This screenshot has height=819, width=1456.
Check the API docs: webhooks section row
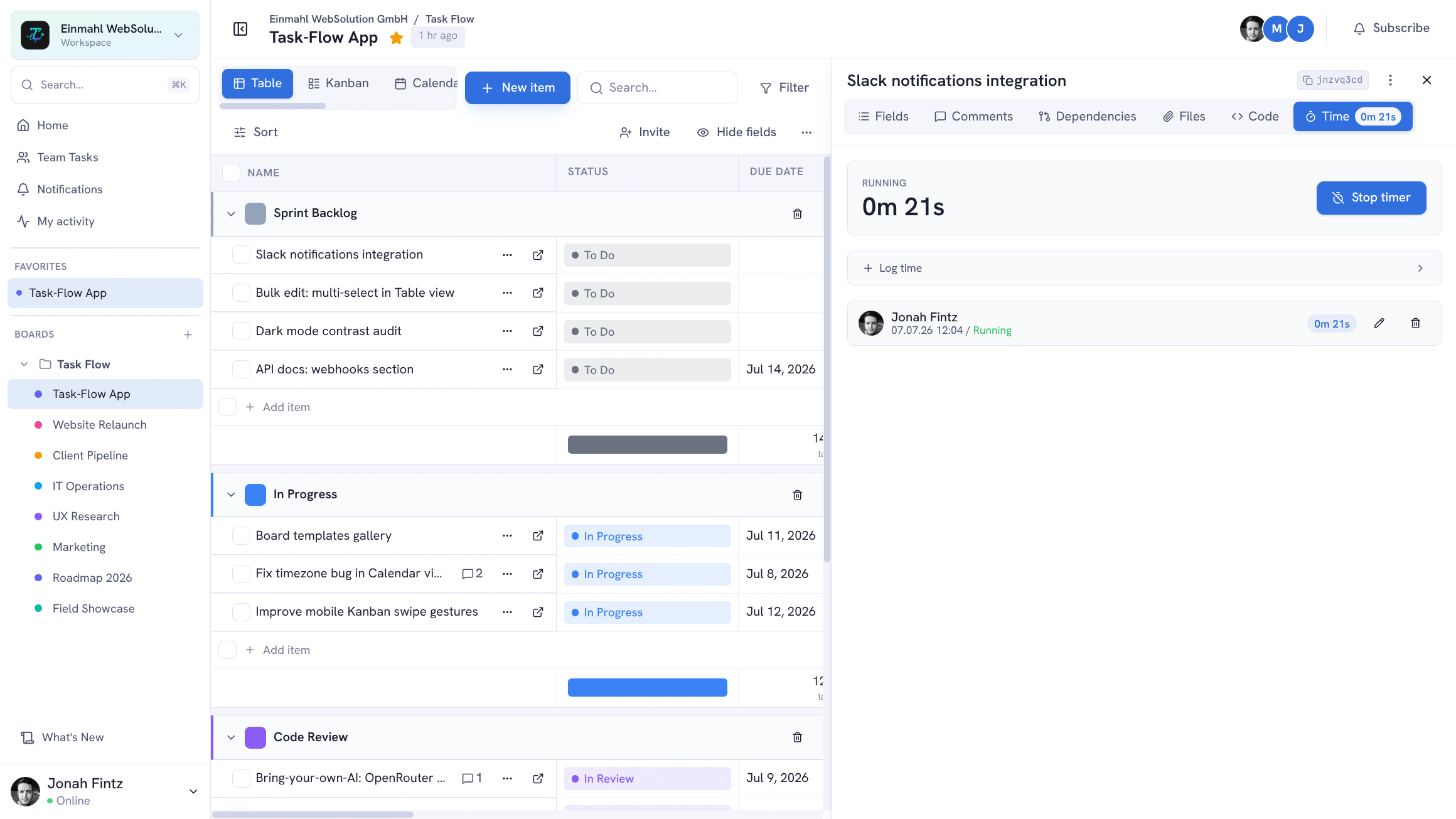tap(241, 370)
